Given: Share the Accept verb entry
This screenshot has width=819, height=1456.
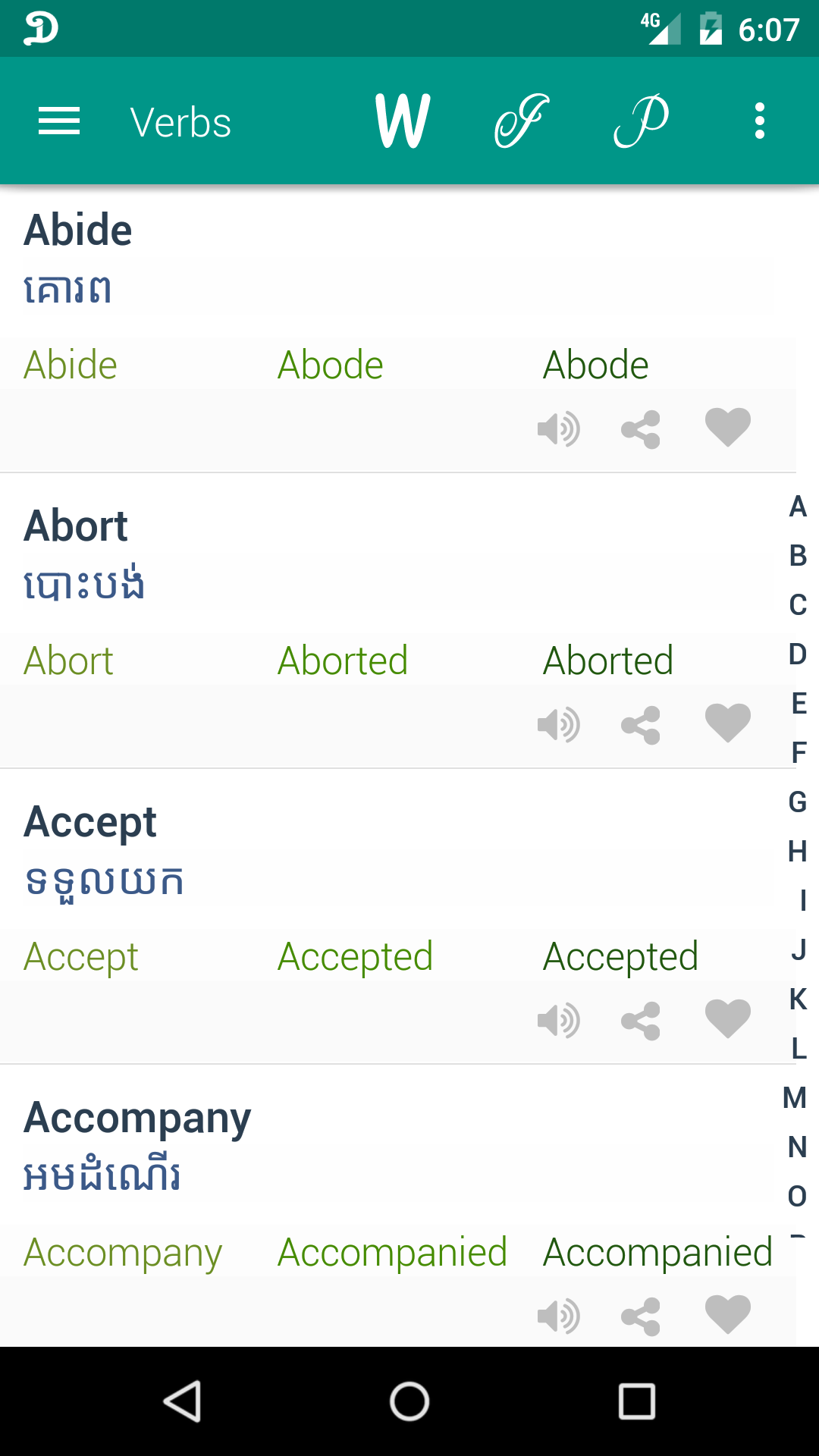Looking at the screenshot, I should coord(641,1021).
